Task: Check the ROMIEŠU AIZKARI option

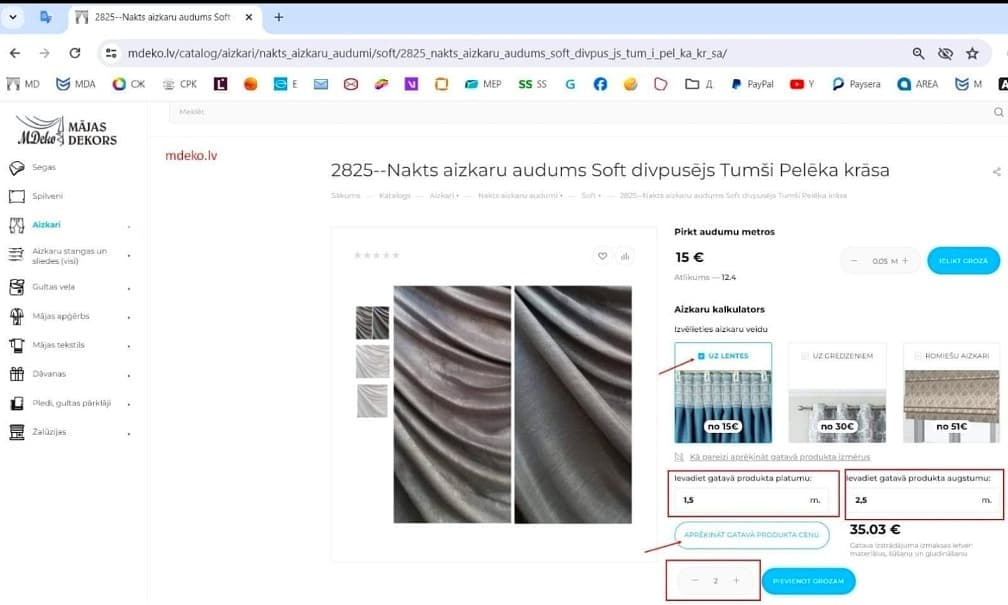Action: coord(918,356)
